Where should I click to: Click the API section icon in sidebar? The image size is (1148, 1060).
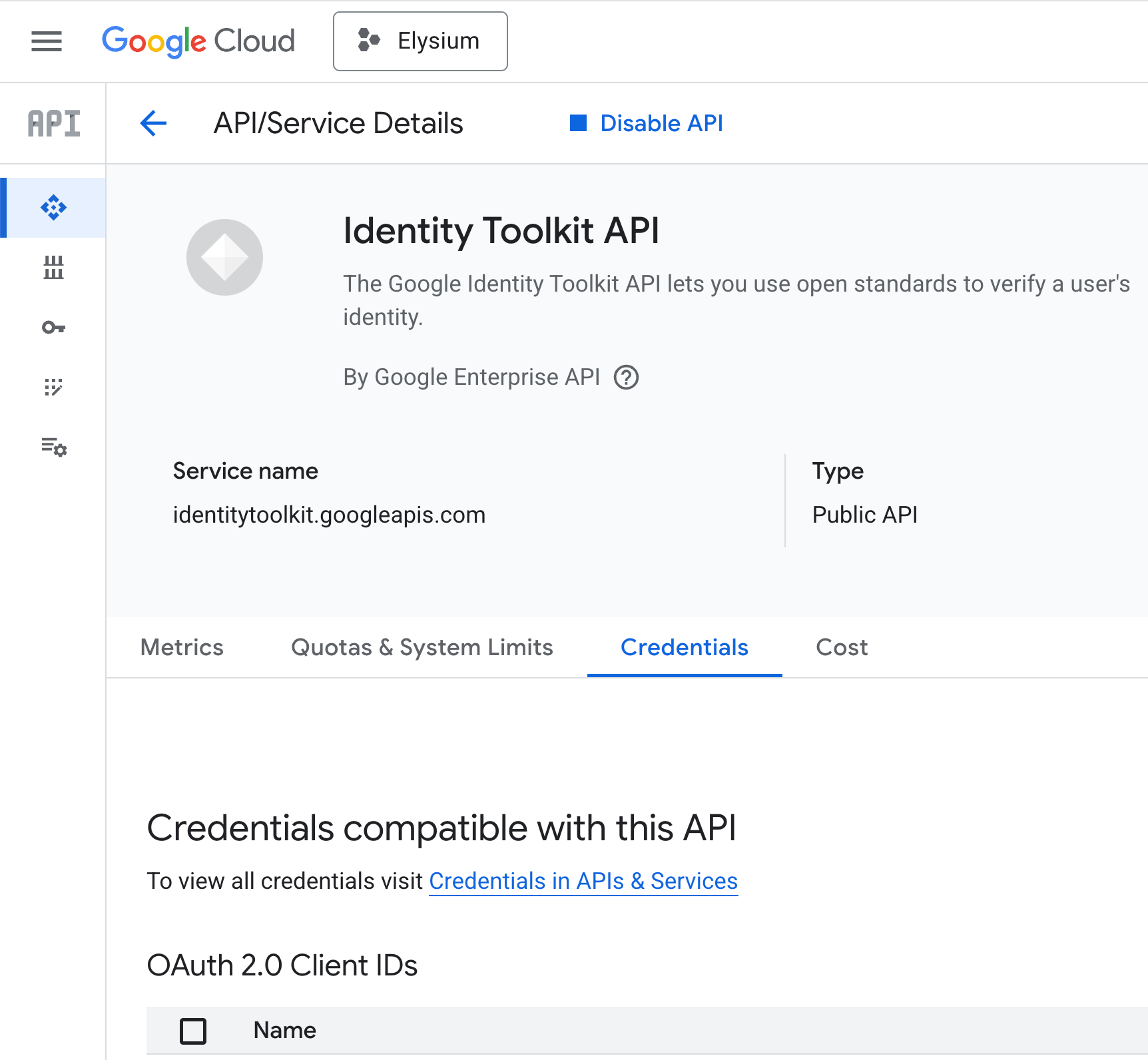tap(53, 124)
